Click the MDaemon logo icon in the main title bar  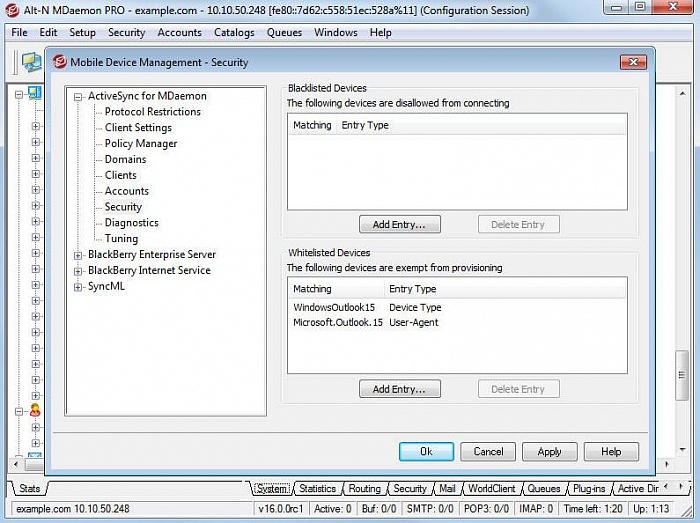(12, 10)
